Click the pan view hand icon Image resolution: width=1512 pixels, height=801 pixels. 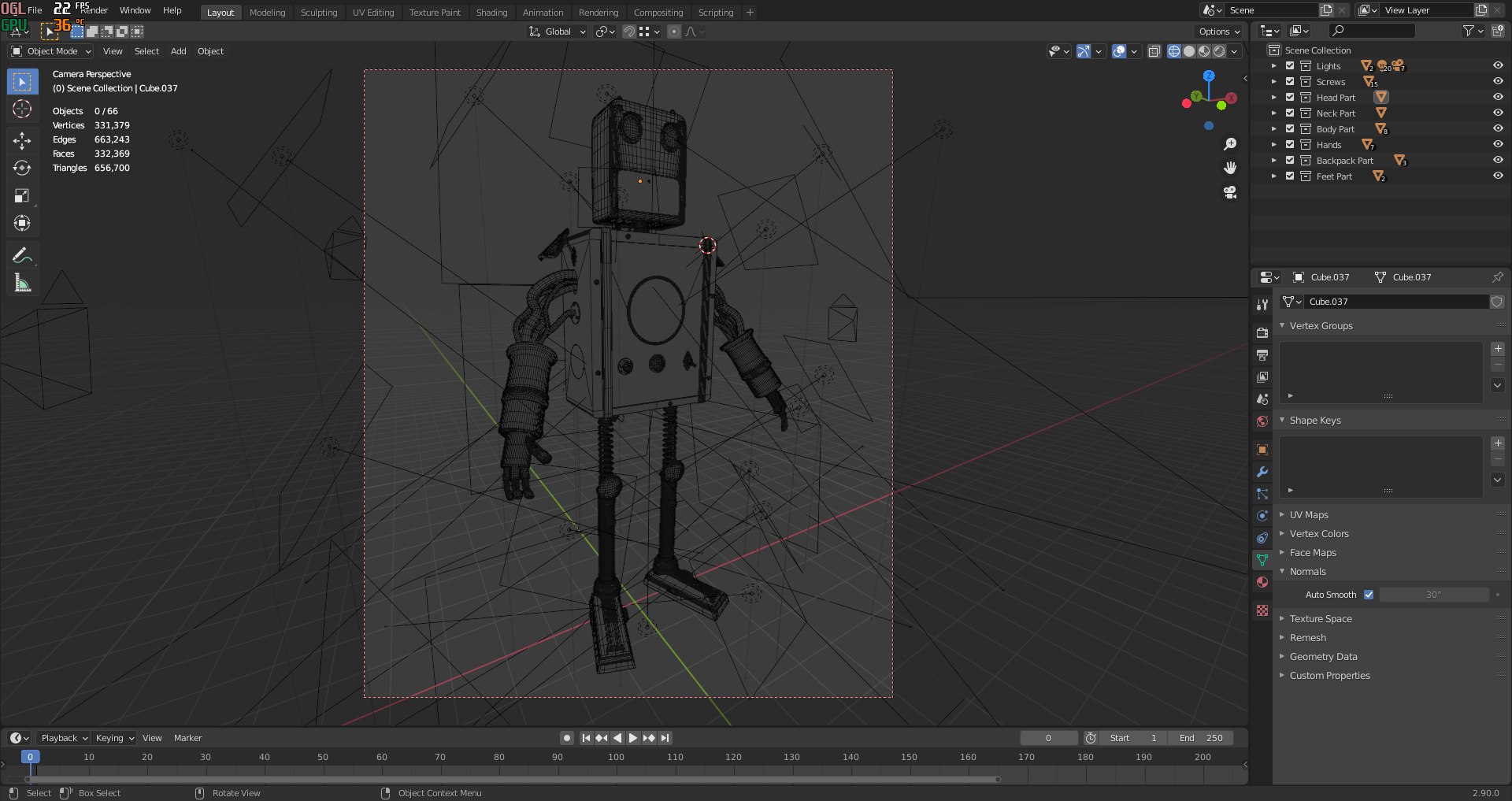[1230, 168]
